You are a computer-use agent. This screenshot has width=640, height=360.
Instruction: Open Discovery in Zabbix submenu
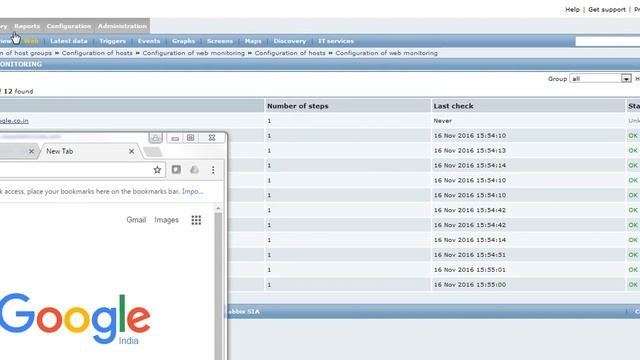[289, 41]
